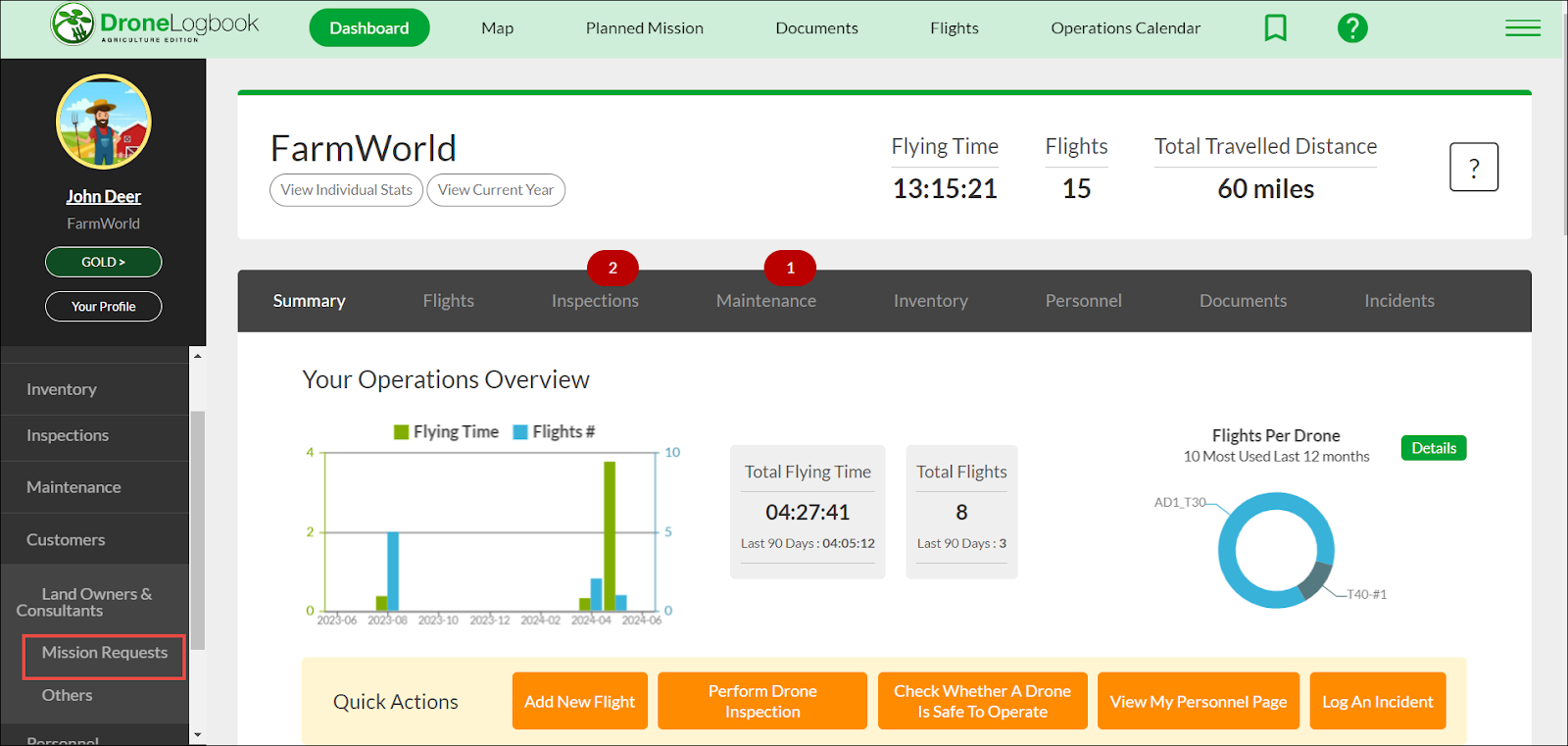Open Planned Mission in top navigation
Screen dimensions: 1568x746
click(645, 28)
